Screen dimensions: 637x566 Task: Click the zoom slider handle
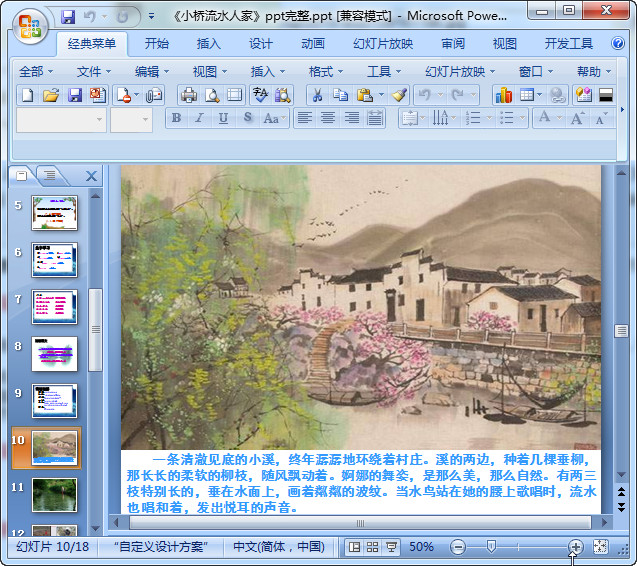click(491, 546)
